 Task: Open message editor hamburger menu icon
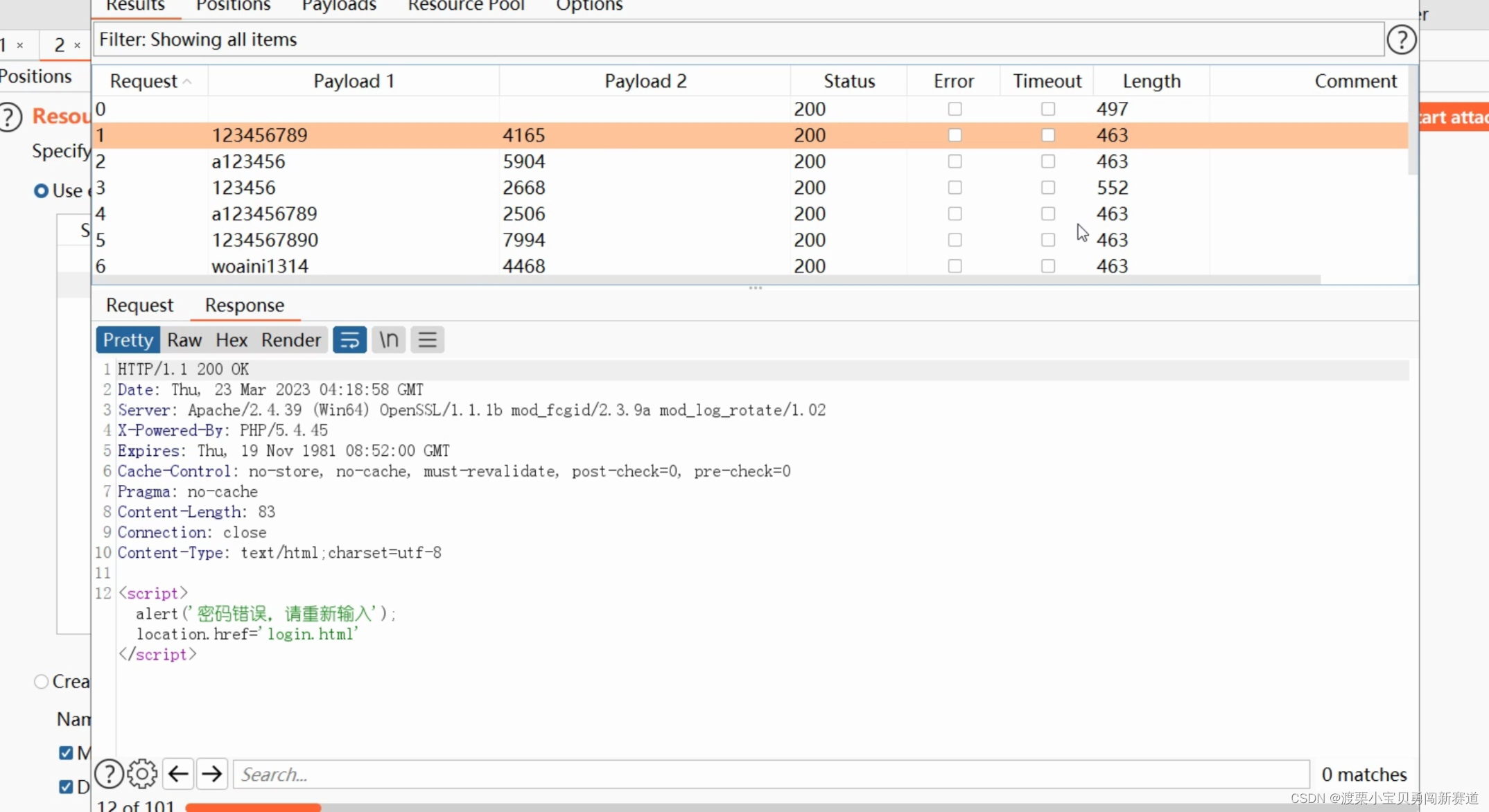(x=427, y=340)
